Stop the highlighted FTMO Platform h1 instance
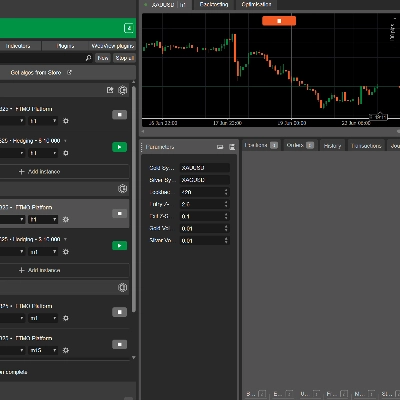This screenshot has width=400, height=400. 119,213
